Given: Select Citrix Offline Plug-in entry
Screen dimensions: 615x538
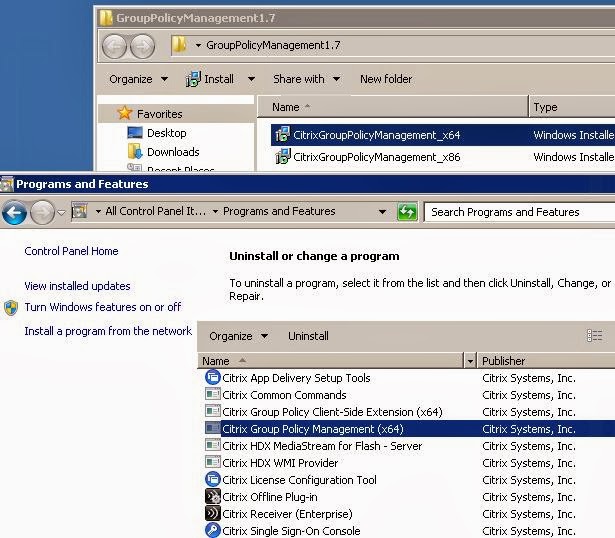Looking at the screenshot, I should pyautogui.click(x=270, y=497).
